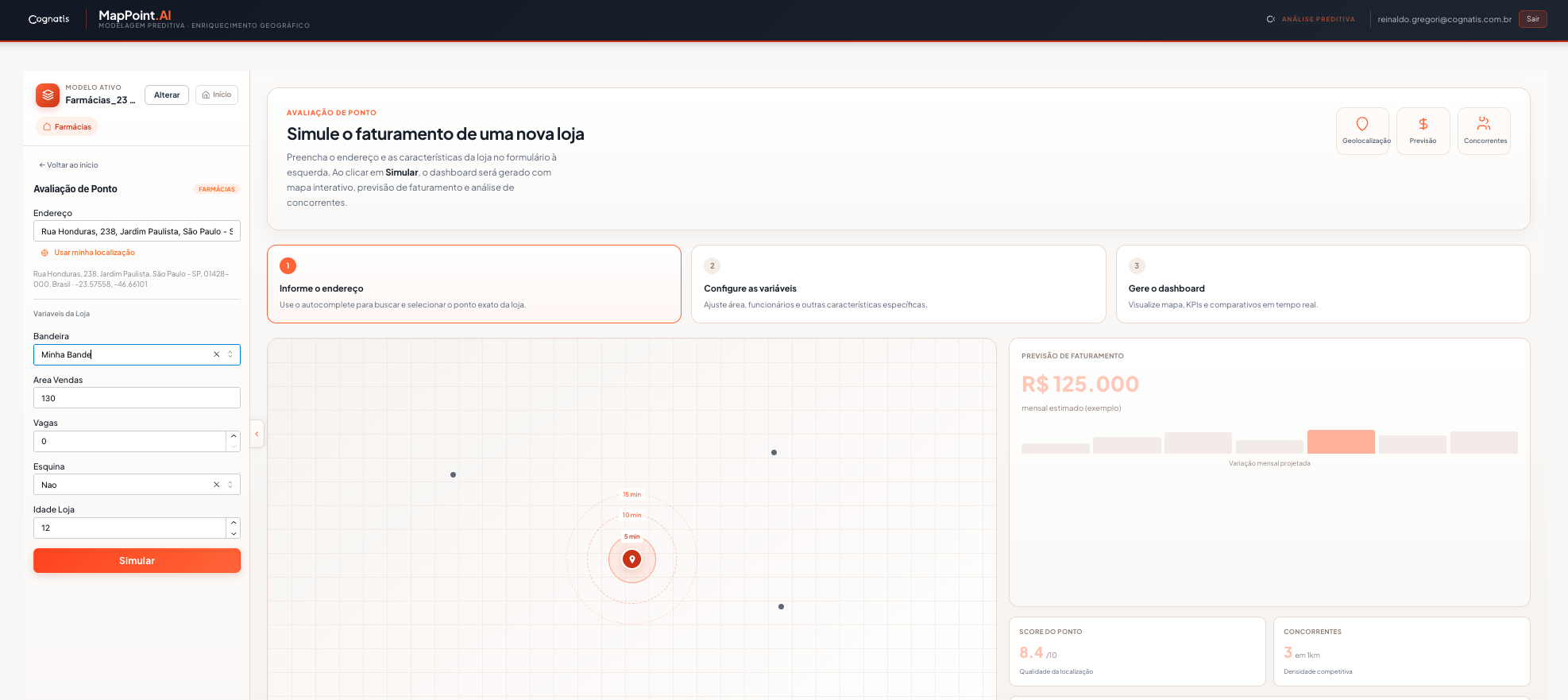Viewport: 1568px width, 700px height.
Task: Click the Geolocalização pin icon card
Action: [1362, 131]
